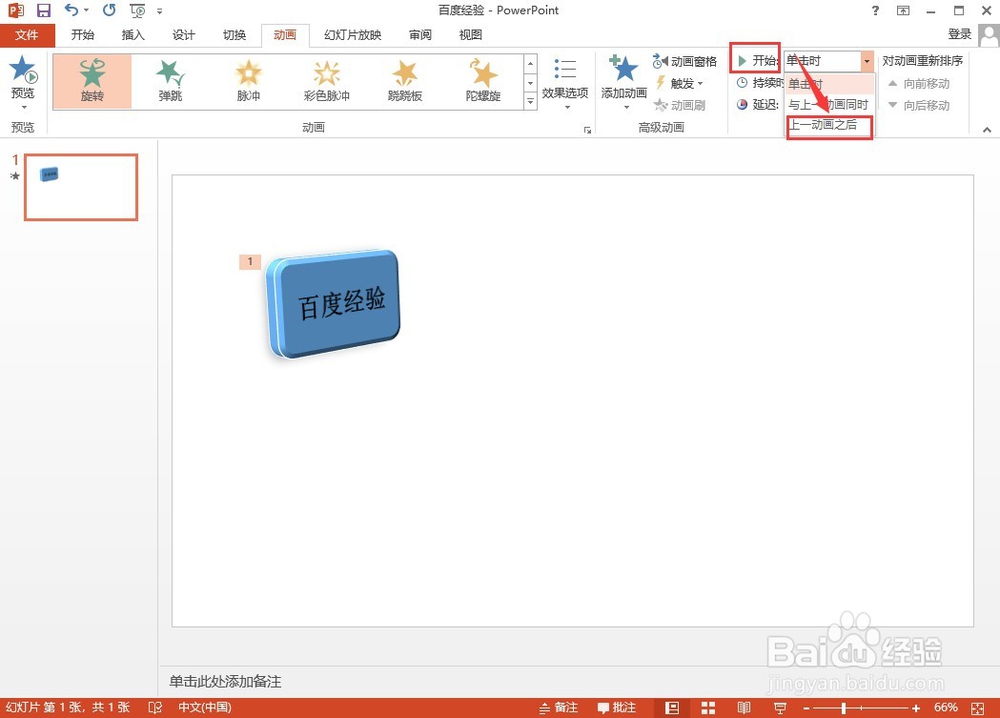1000x718 pixels.
Task: Choose 与上一动画同时 from the dropdown list
Action: pyautogui.click(x=830, y=105)
